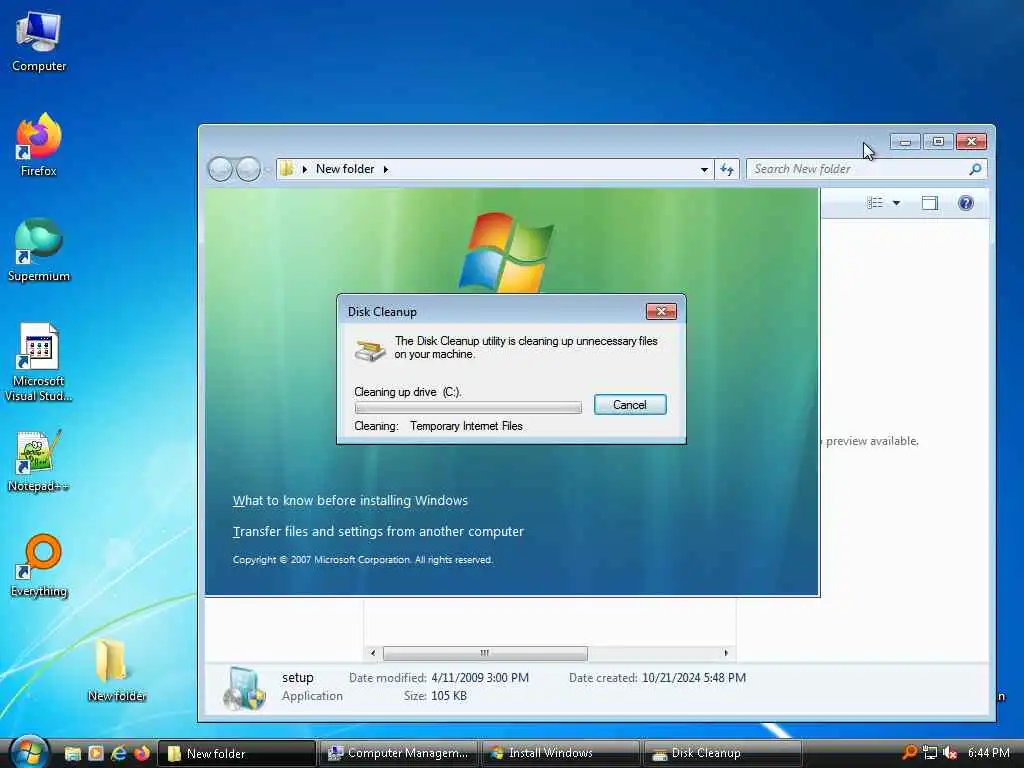Viewport: 1024px width, 768px height.
Task: Open Transfer files and settings link
Action: coord(378,532)
